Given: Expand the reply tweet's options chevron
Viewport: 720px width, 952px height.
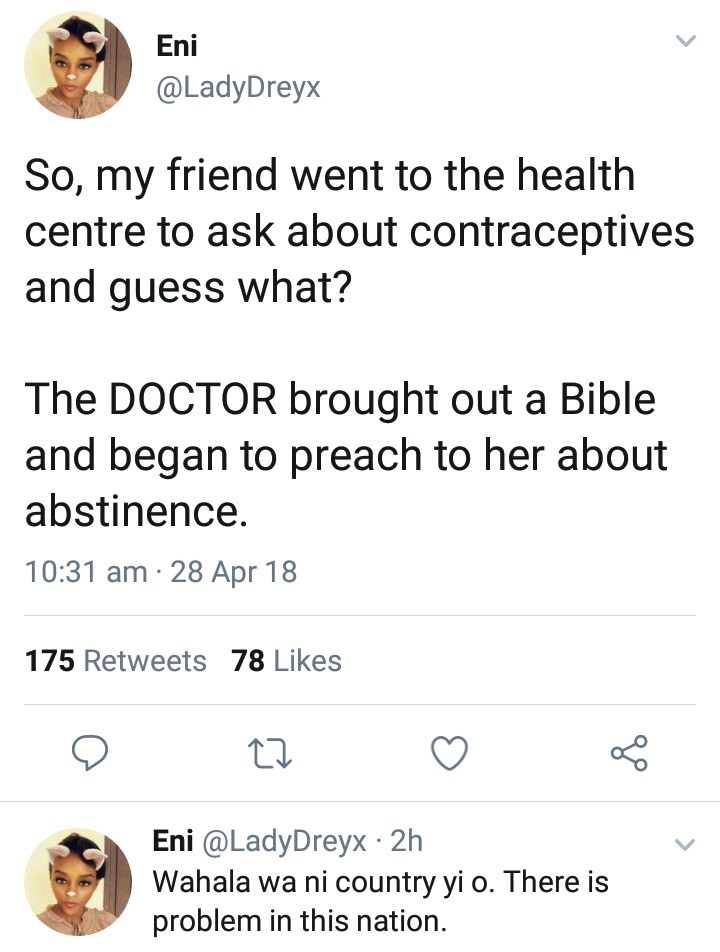Looking at the screenshot, I should click(685, 845).
